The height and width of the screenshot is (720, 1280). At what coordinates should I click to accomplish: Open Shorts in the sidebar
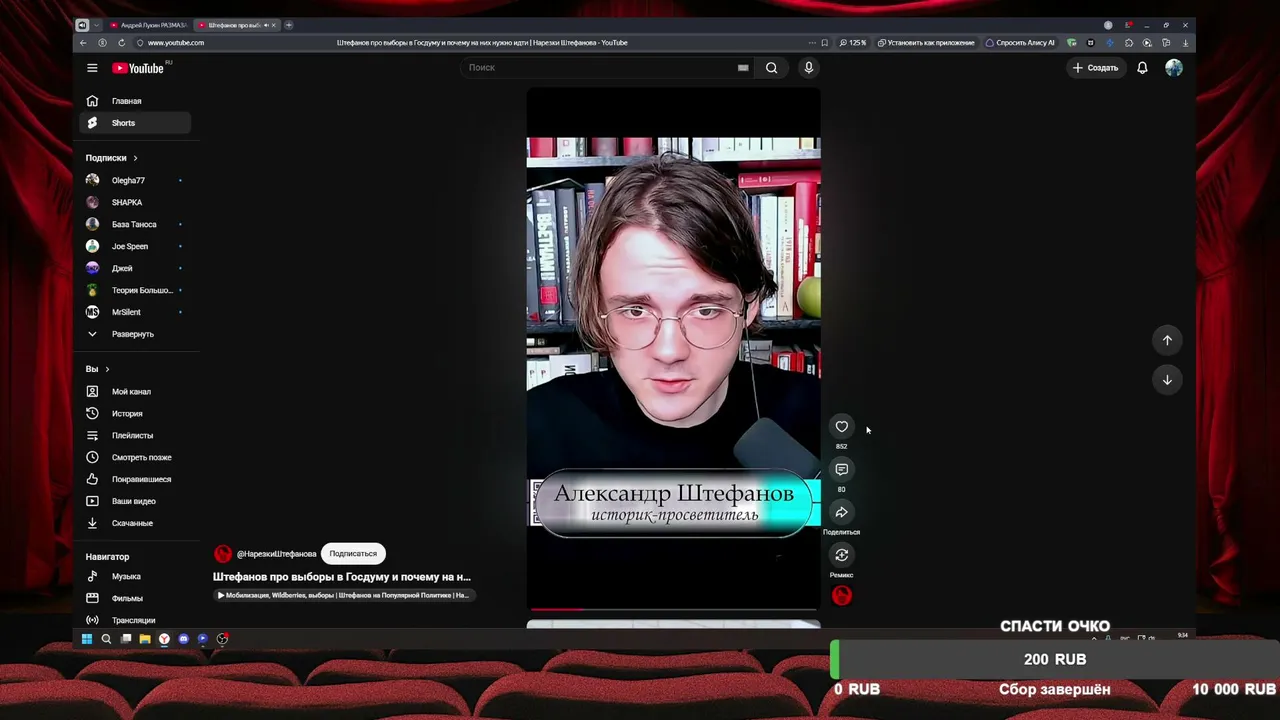pyautogui.click(x=136, y=123)
